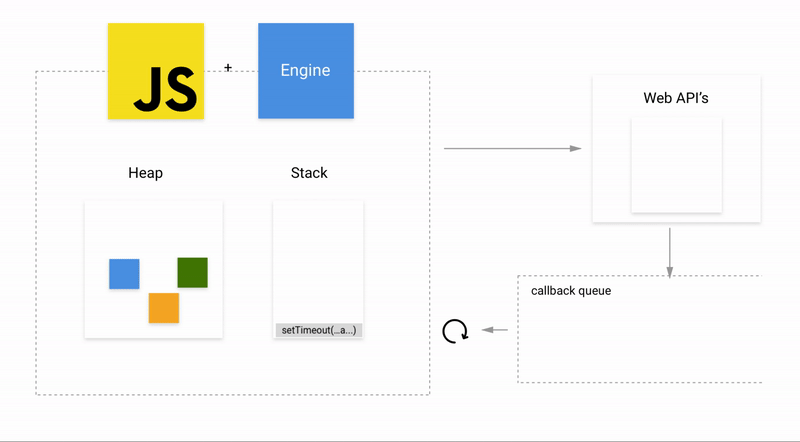
Task: Click the Web API's title text
Action: click(676, 100)
